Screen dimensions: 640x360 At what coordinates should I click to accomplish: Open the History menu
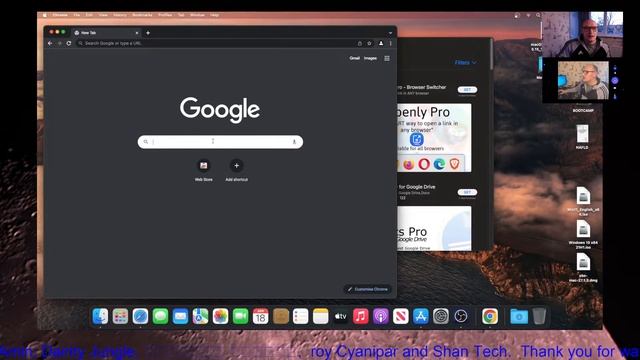(x=120, y=15)
